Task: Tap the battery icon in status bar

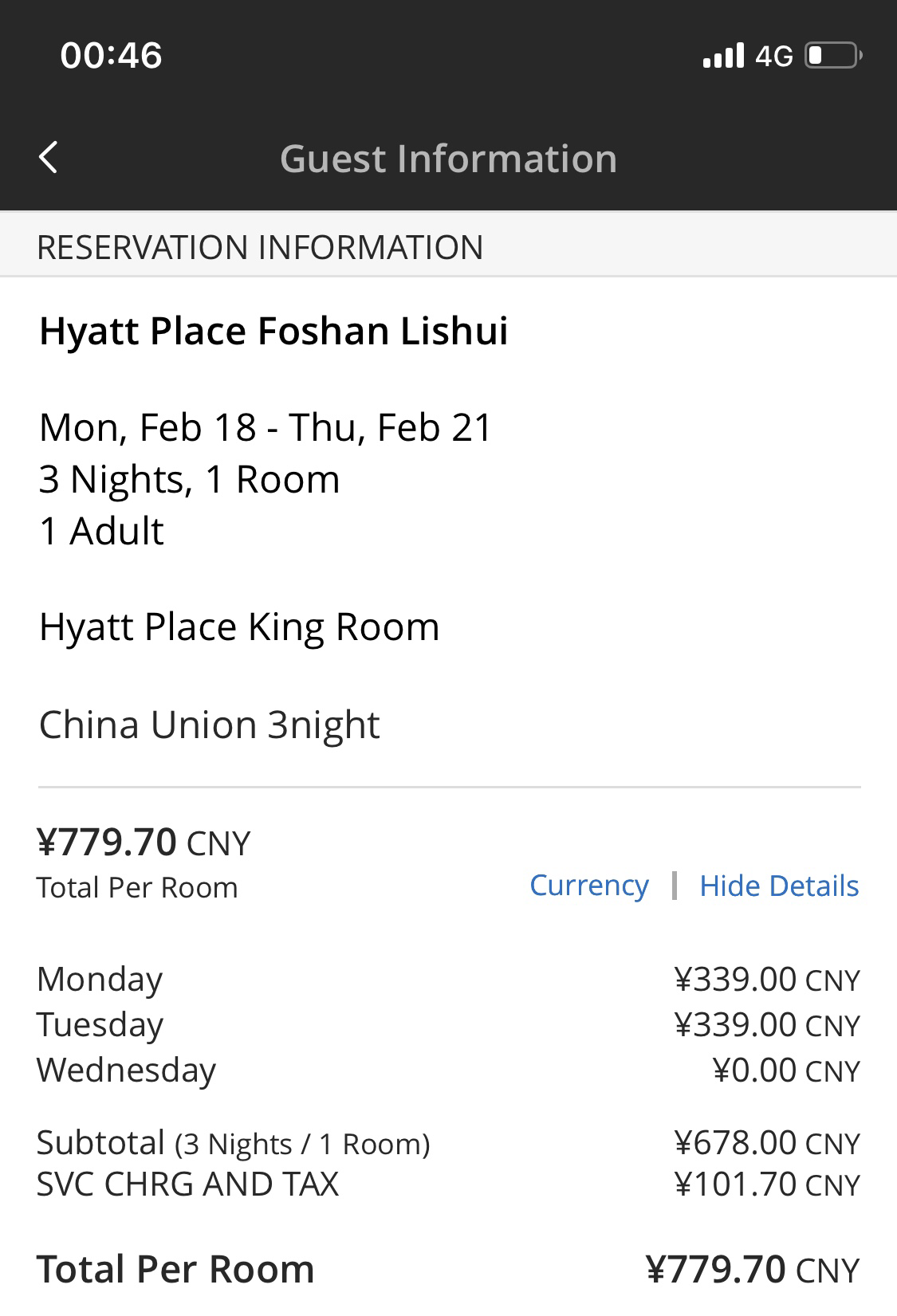Action: click(833, 55)
